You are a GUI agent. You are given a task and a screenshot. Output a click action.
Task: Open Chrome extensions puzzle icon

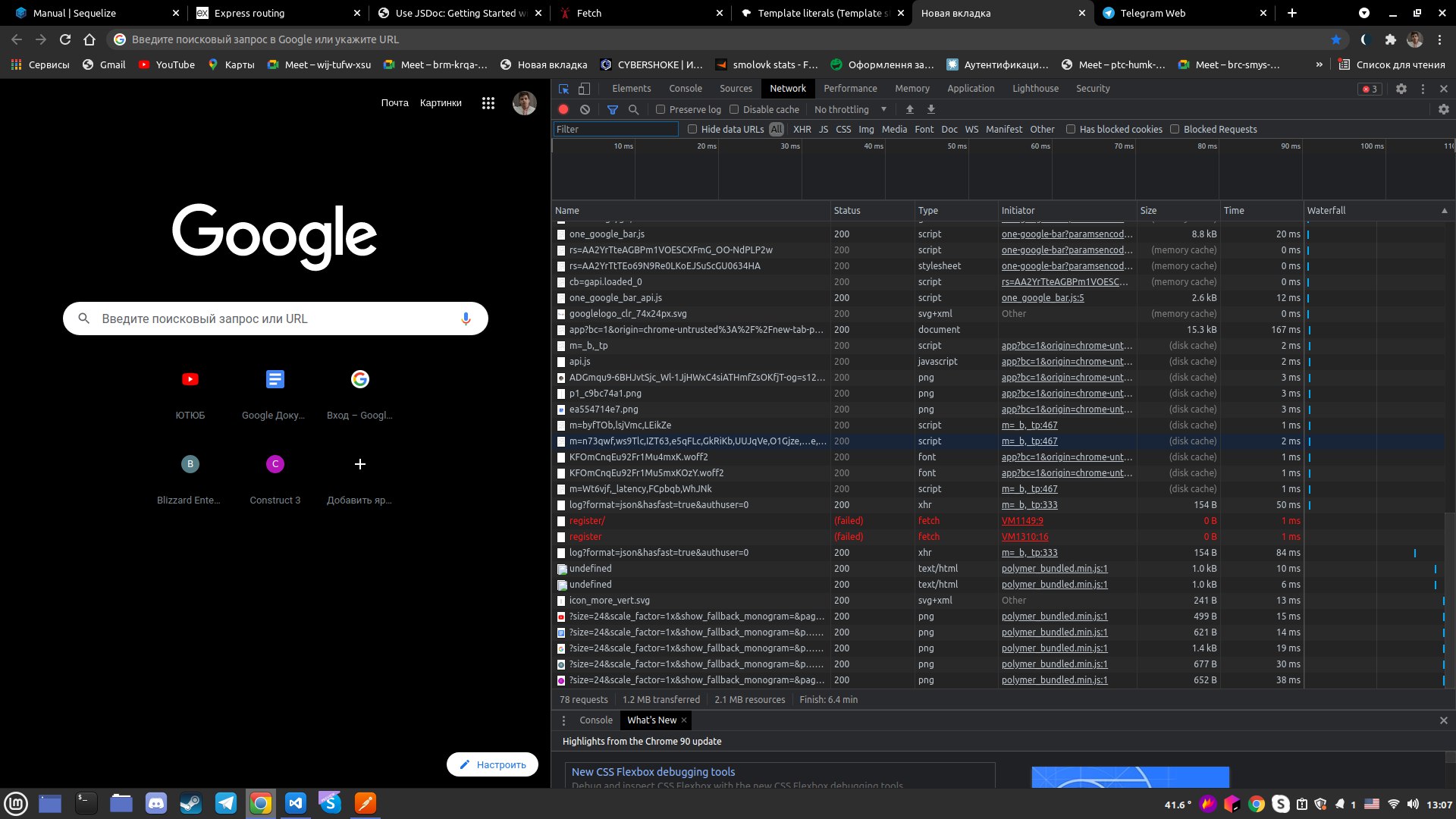point(1390,39)
